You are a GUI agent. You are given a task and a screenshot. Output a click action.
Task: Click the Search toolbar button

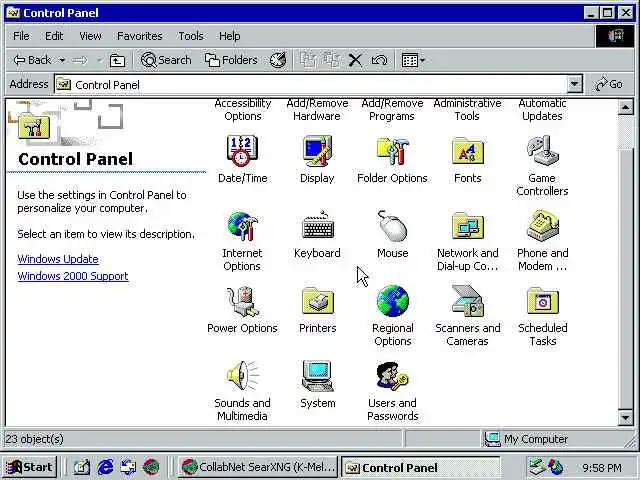click(166, 60)
